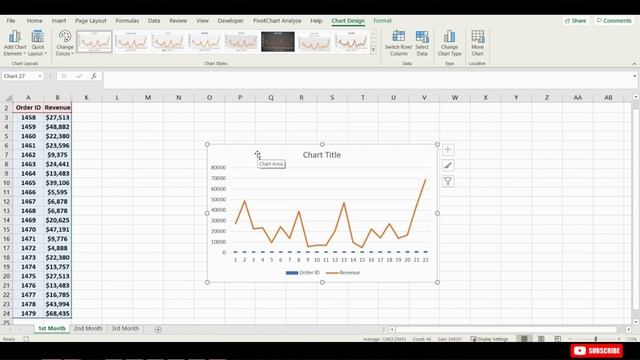Screen dimensions: 640x360
Task: Open the Home tab
Action: click(34, 20)
